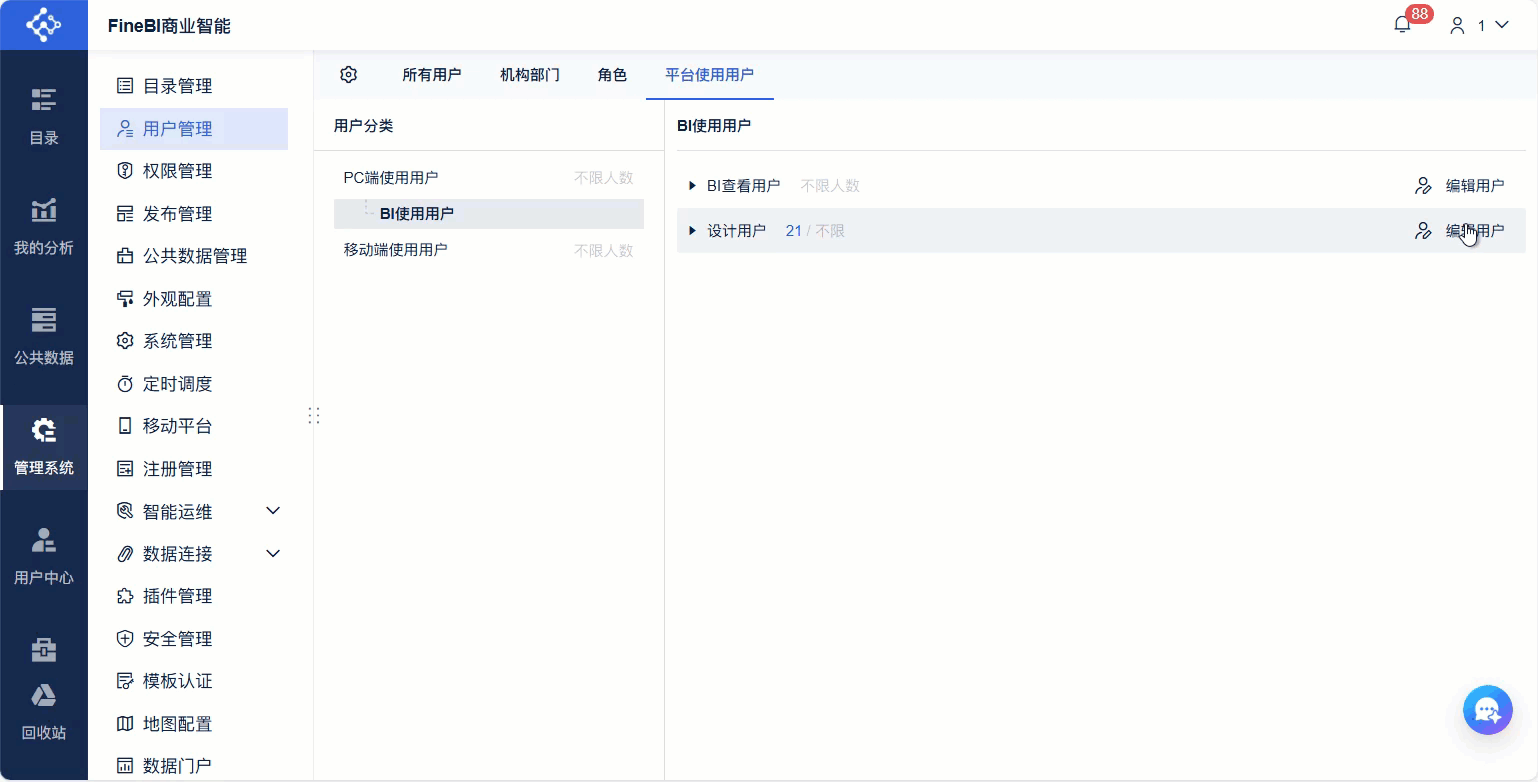The height and width of the screenshot is (782, 1538).
Task: Open the user settings gear beside 所有用户
Action: coord(348,74)
